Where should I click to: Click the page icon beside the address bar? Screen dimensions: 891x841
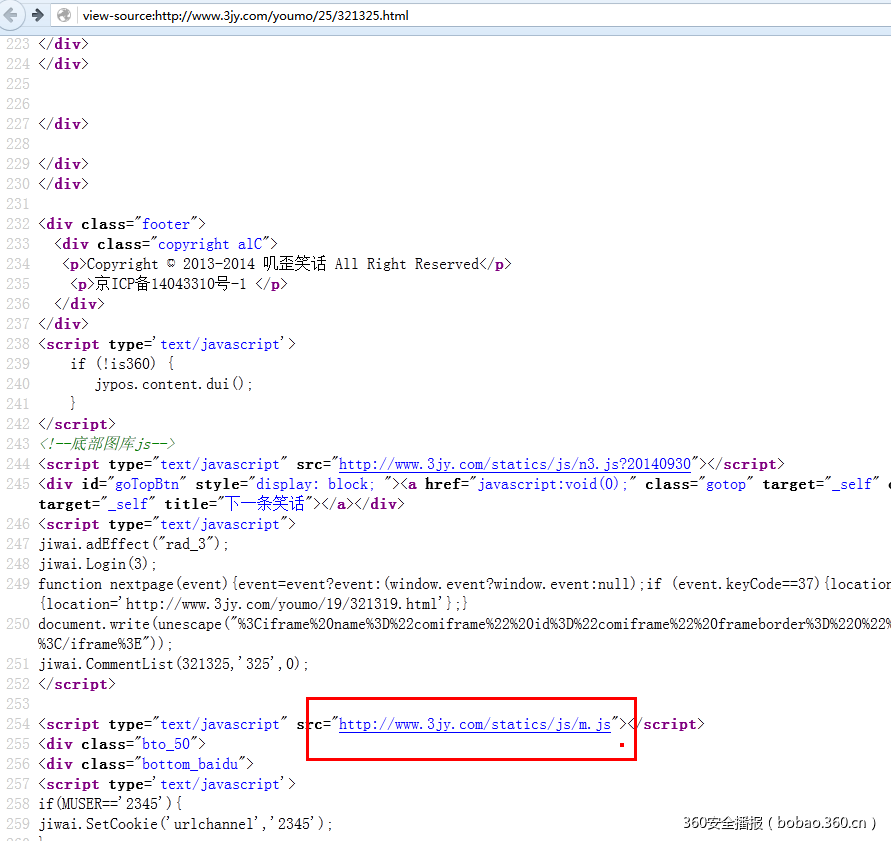(x=62, y=15)
